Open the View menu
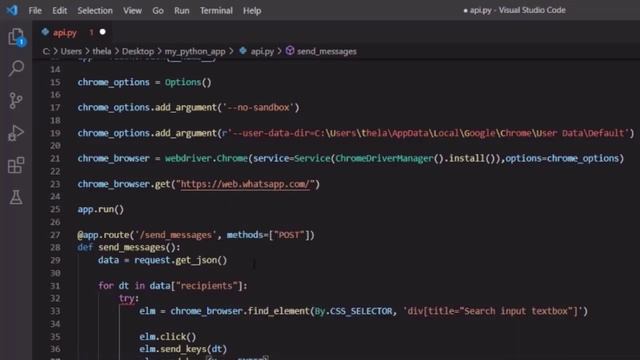The width and height of the screenshot is (640, 360). 133,11
